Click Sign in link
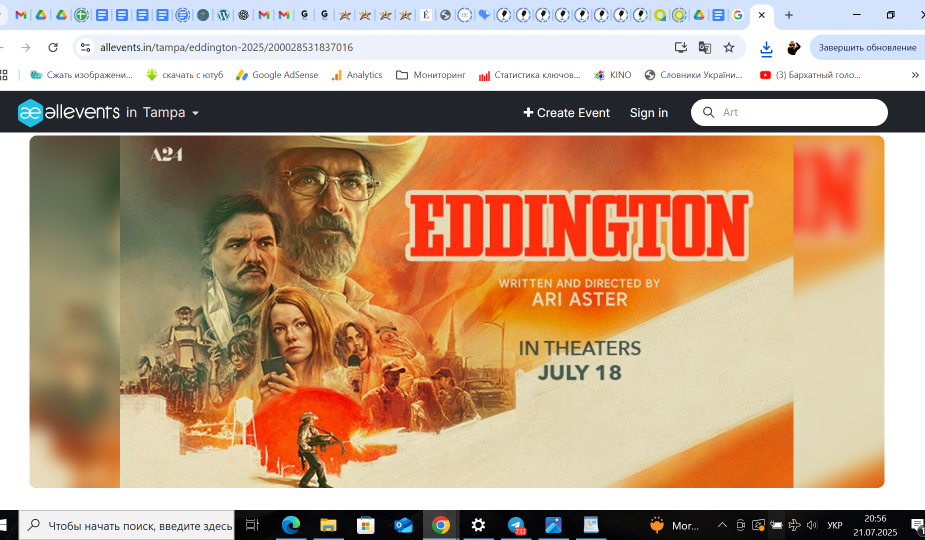925x540 pixels. click(648, 113)
